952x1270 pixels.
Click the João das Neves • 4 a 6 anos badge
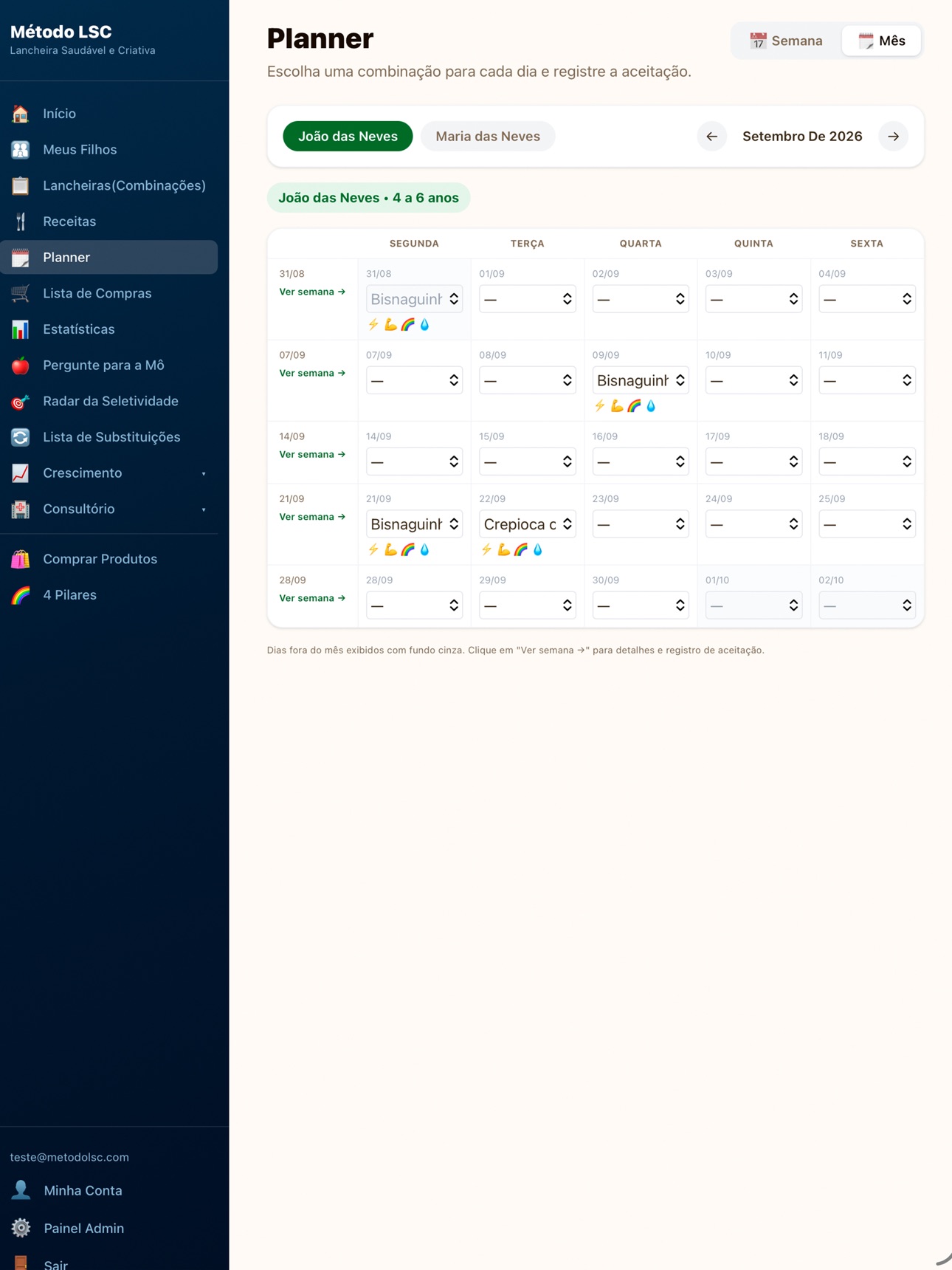pyautogui.click(x=368, y=198)
